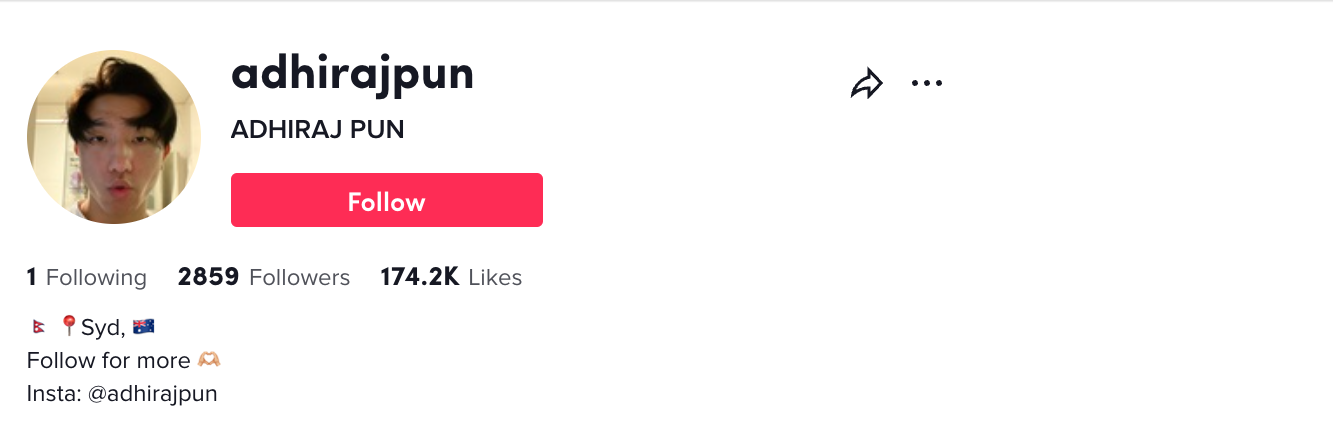
Task: Click the red location pin emoji
Action: [x=69, y=326]
